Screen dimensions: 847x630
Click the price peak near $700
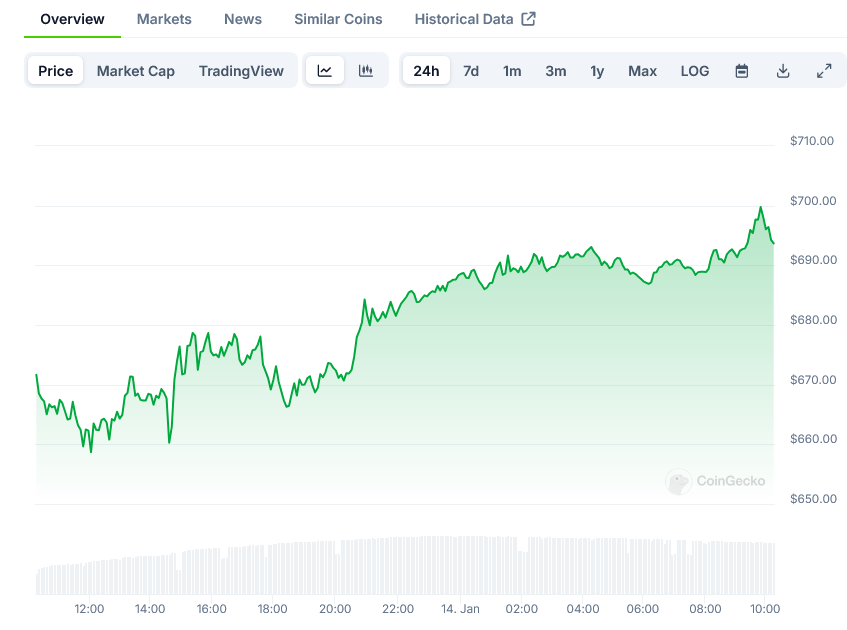point(760,208)
